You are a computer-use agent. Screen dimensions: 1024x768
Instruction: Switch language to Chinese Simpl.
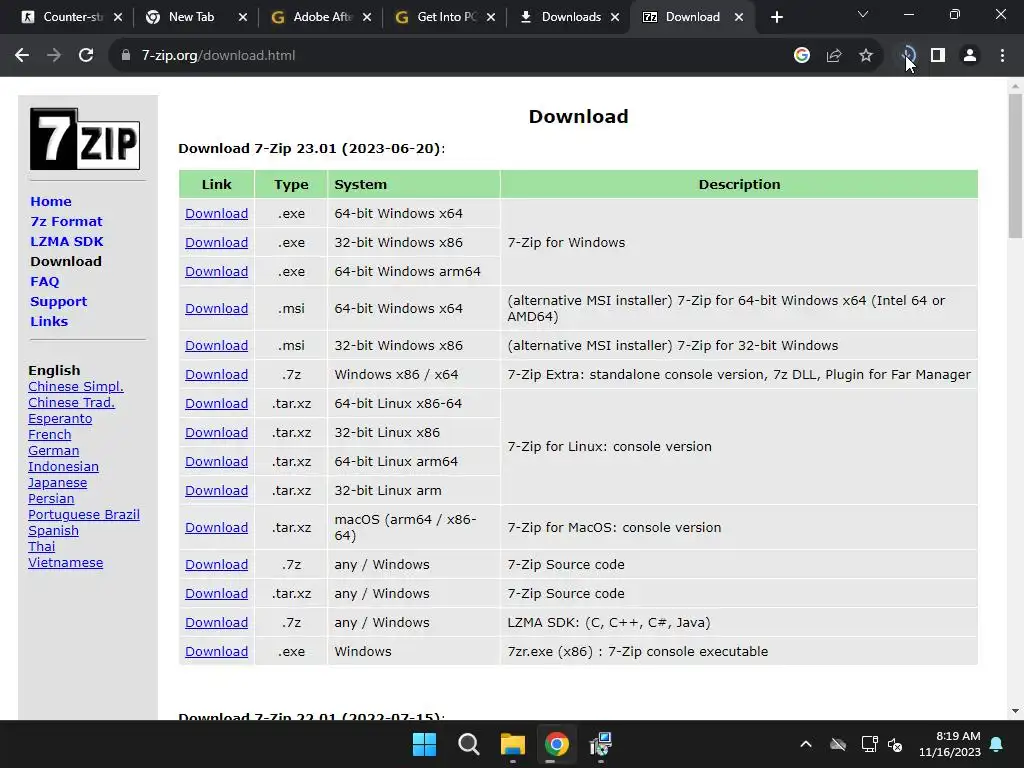click(76, 387)
